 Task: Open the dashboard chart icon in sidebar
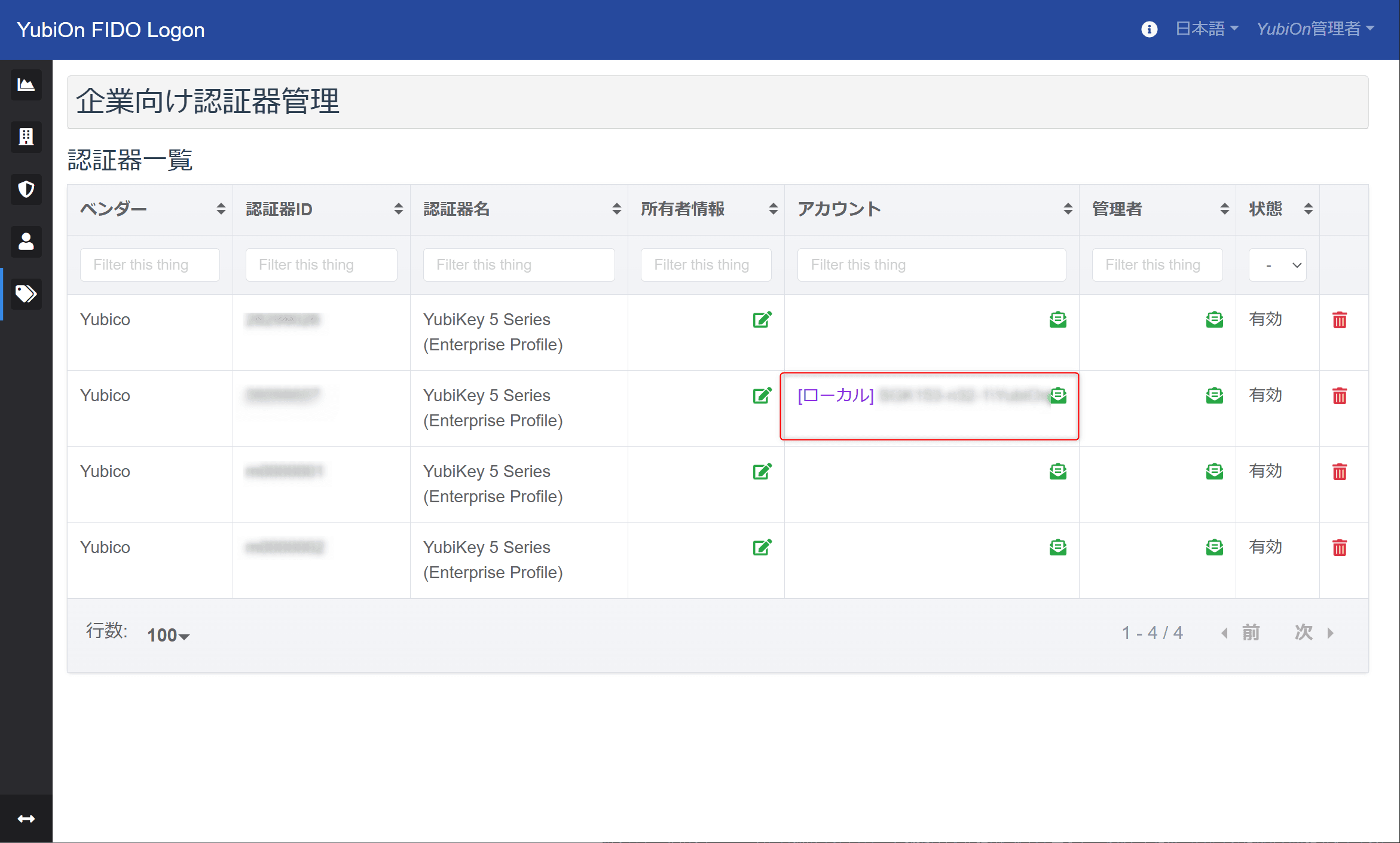click(x=26, y=84)
